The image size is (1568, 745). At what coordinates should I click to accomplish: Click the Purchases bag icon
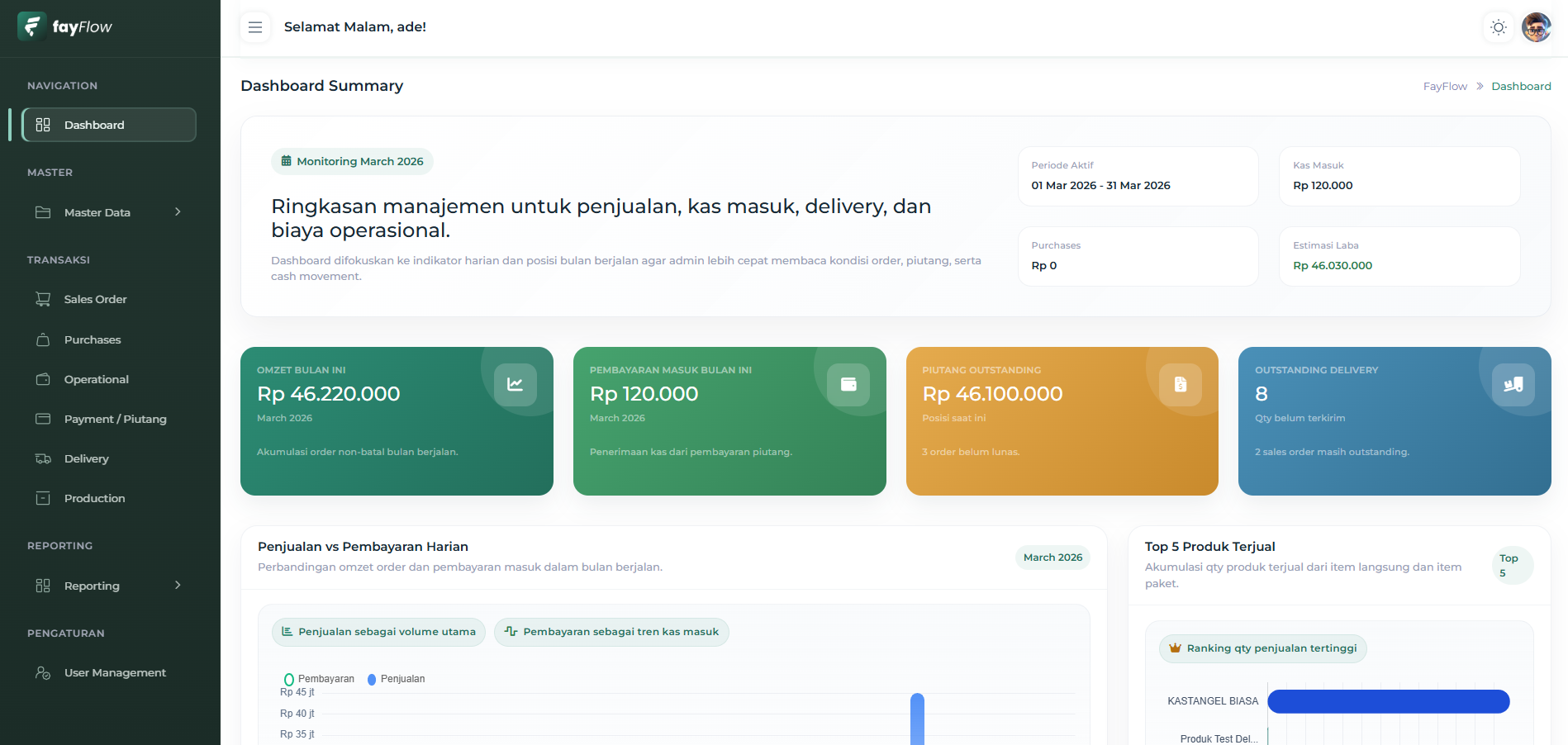point(43,339)
